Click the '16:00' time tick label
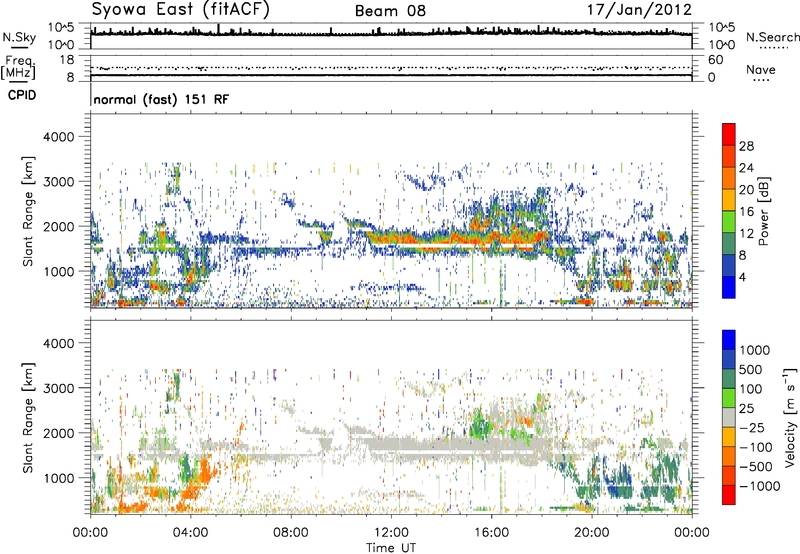The image size is (800, 554). point(491,533)
